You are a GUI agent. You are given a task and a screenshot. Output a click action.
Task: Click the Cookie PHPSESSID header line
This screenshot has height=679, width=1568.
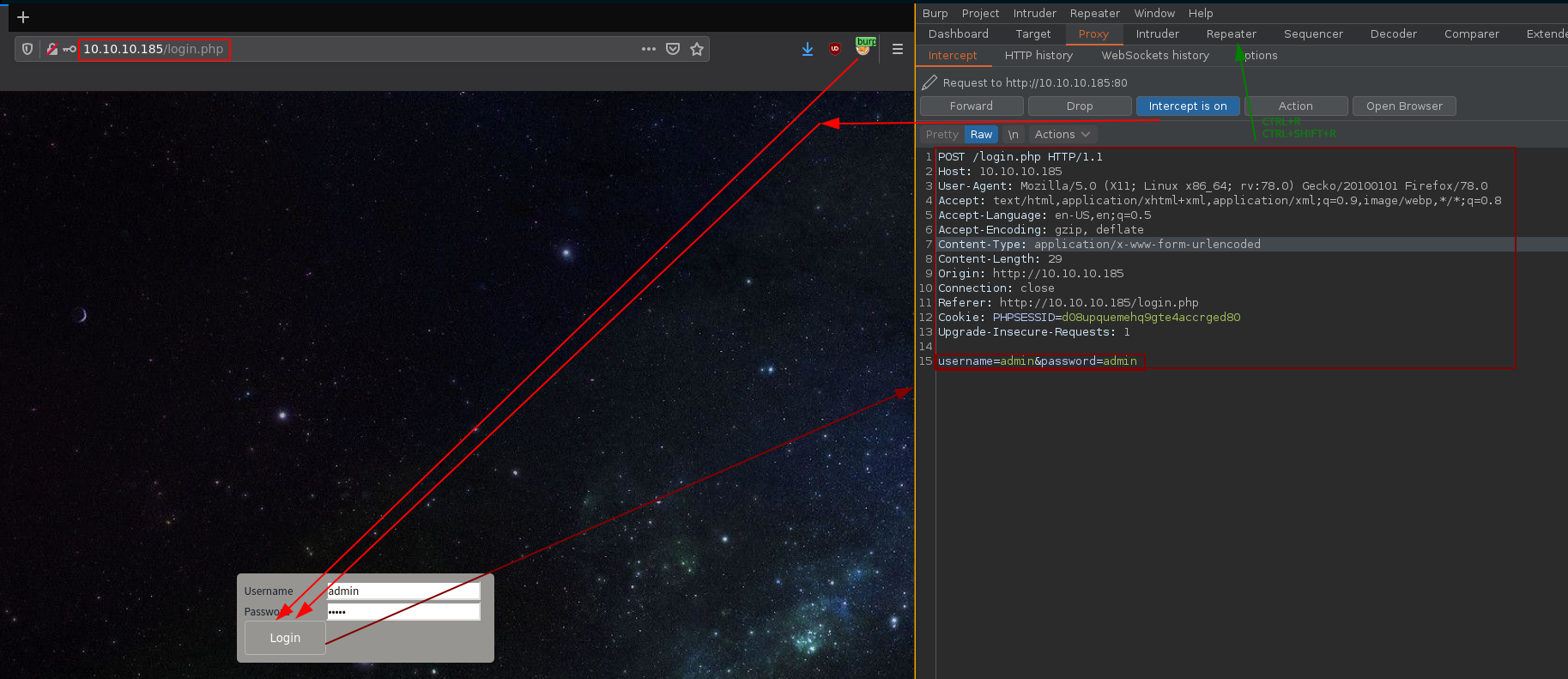click(1089, 317)
